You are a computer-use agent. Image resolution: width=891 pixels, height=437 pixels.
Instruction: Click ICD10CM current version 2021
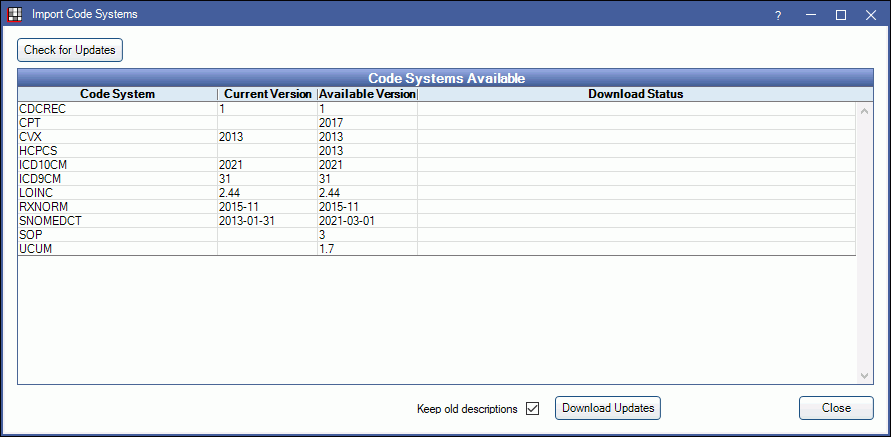click(231, 165)
